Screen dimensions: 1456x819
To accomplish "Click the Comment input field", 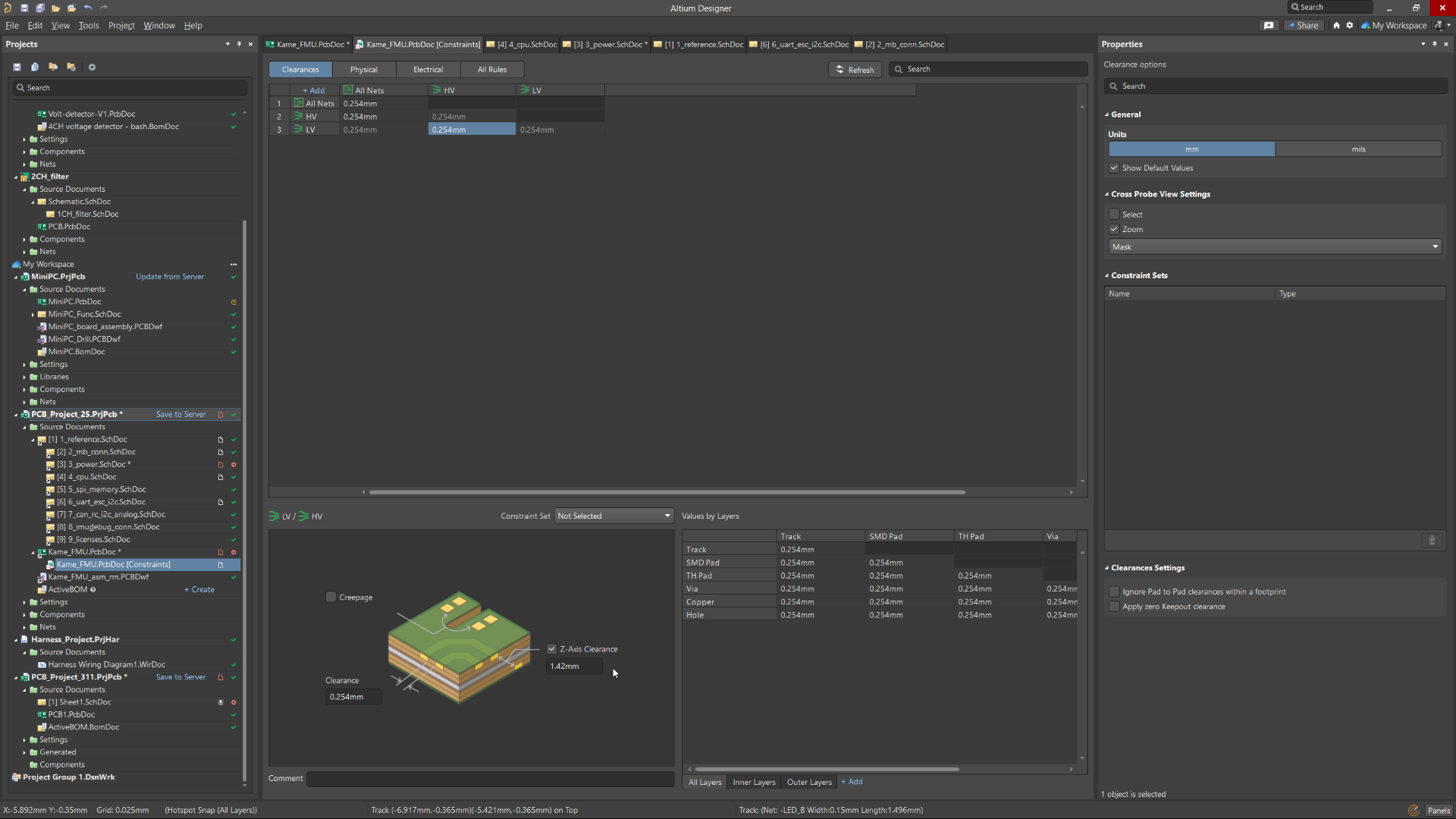I will pyautogui.click(x=490, y=778).
